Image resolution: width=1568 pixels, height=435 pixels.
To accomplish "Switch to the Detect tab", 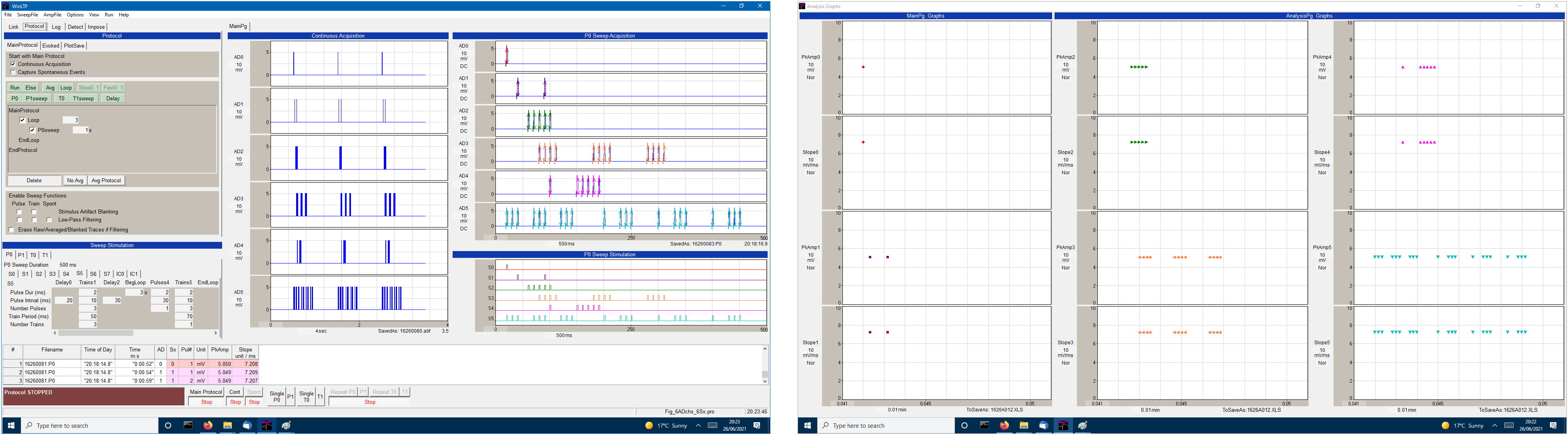I will 76,27.
